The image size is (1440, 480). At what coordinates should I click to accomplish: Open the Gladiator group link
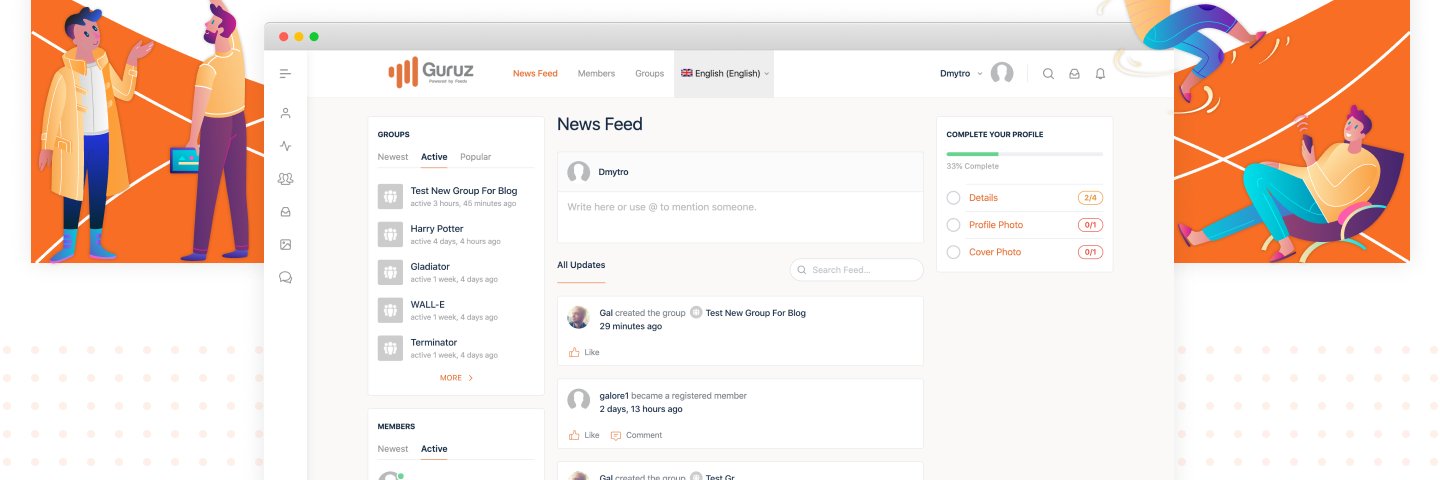pos(430,266)
